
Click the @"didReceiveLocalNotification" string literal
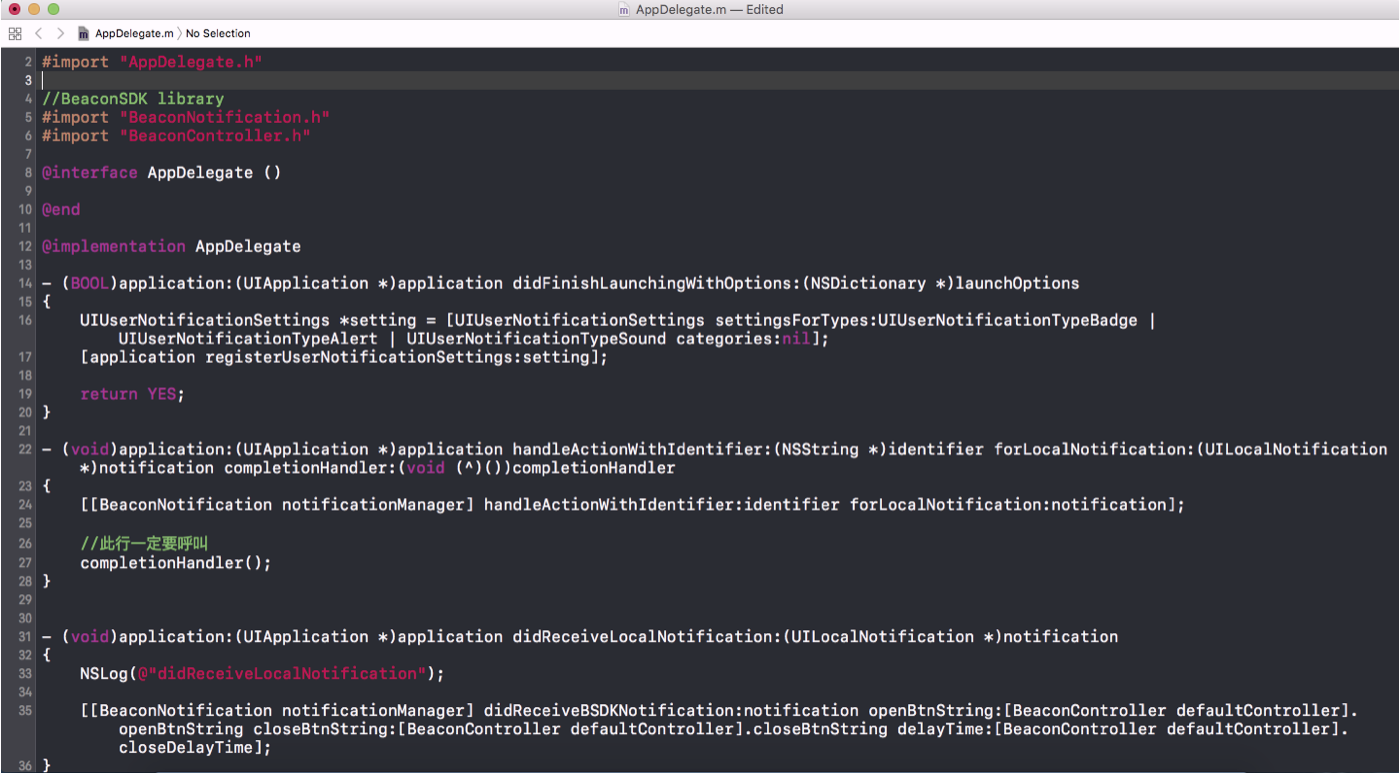click(x=282, y=673)
